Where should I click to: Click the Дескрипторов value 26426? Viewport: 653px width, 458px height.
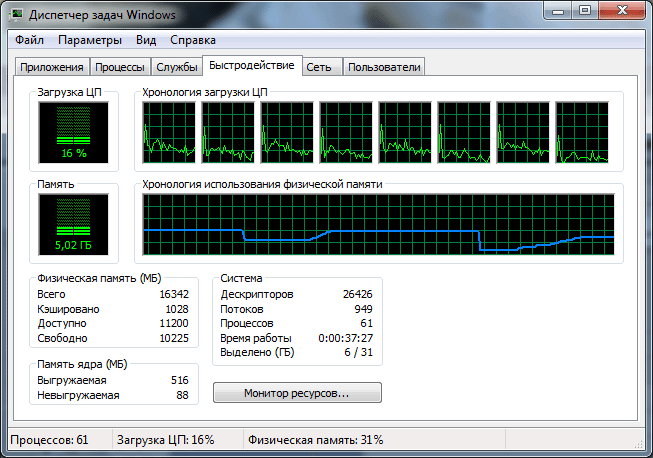coord(358,294)
